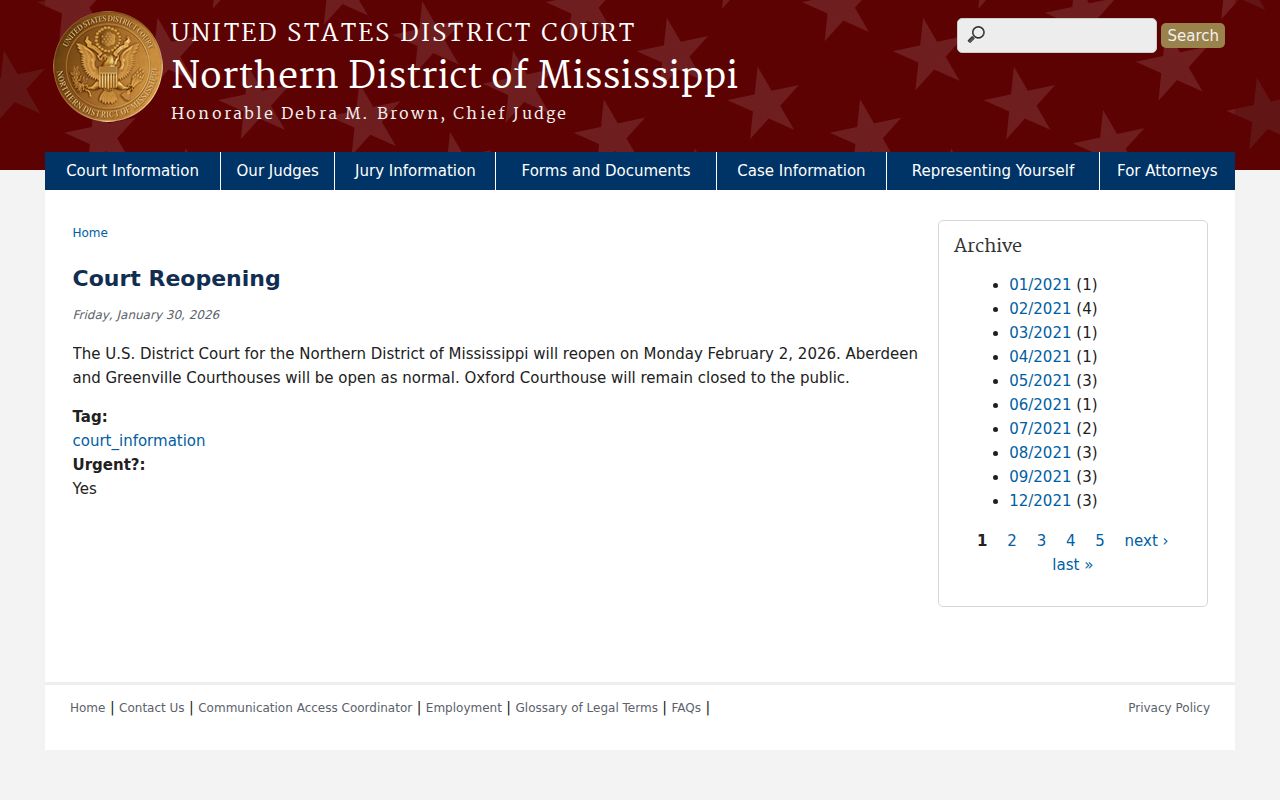This screenshot has height=800, width=1280.
Task: Open the 04/2021 archive
Action: click(1040, 357)
